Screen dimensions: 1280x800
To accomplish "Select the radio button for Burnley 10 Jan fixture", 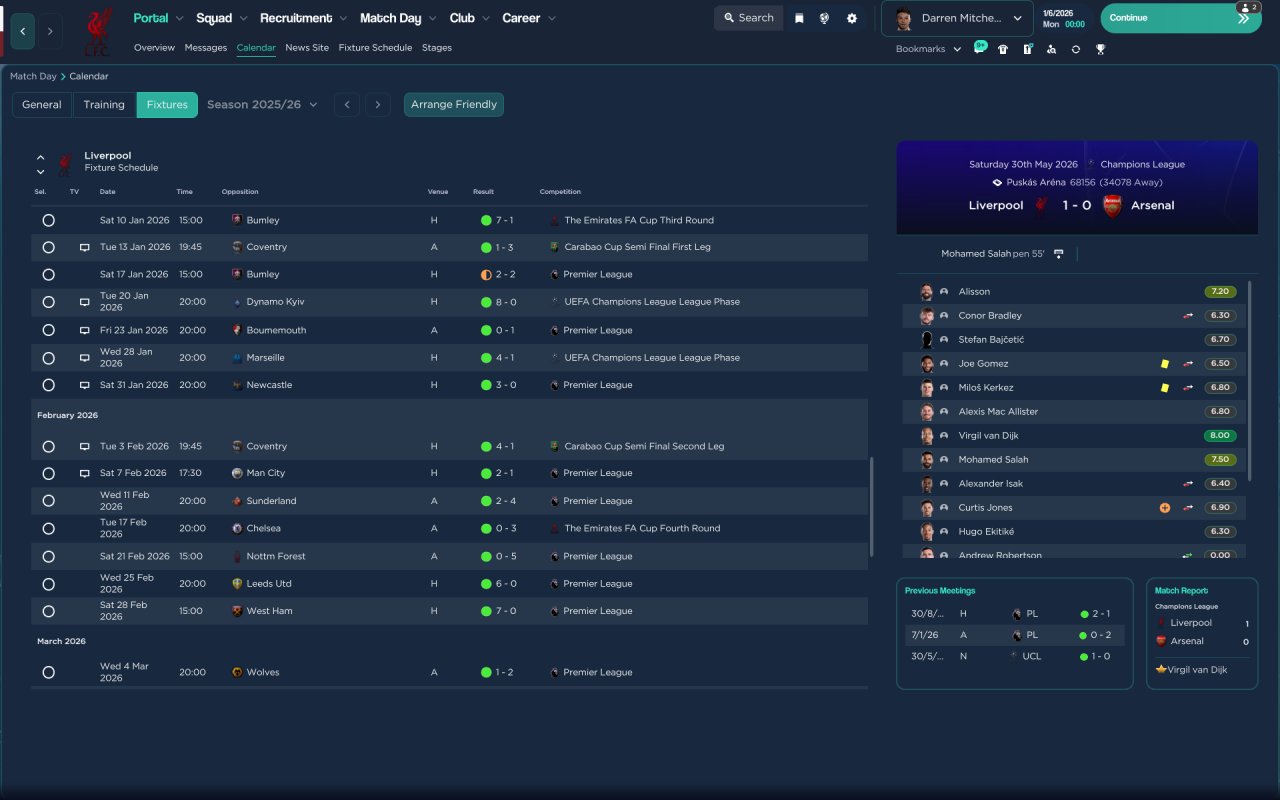I will coord(48,220).
